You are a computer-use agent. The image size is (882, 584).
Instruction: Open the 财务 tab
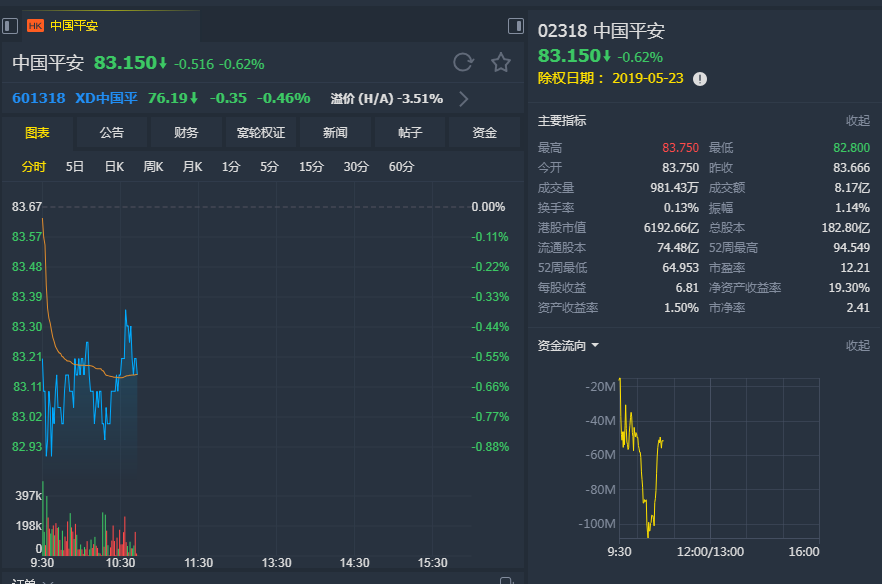coord(186,133)
